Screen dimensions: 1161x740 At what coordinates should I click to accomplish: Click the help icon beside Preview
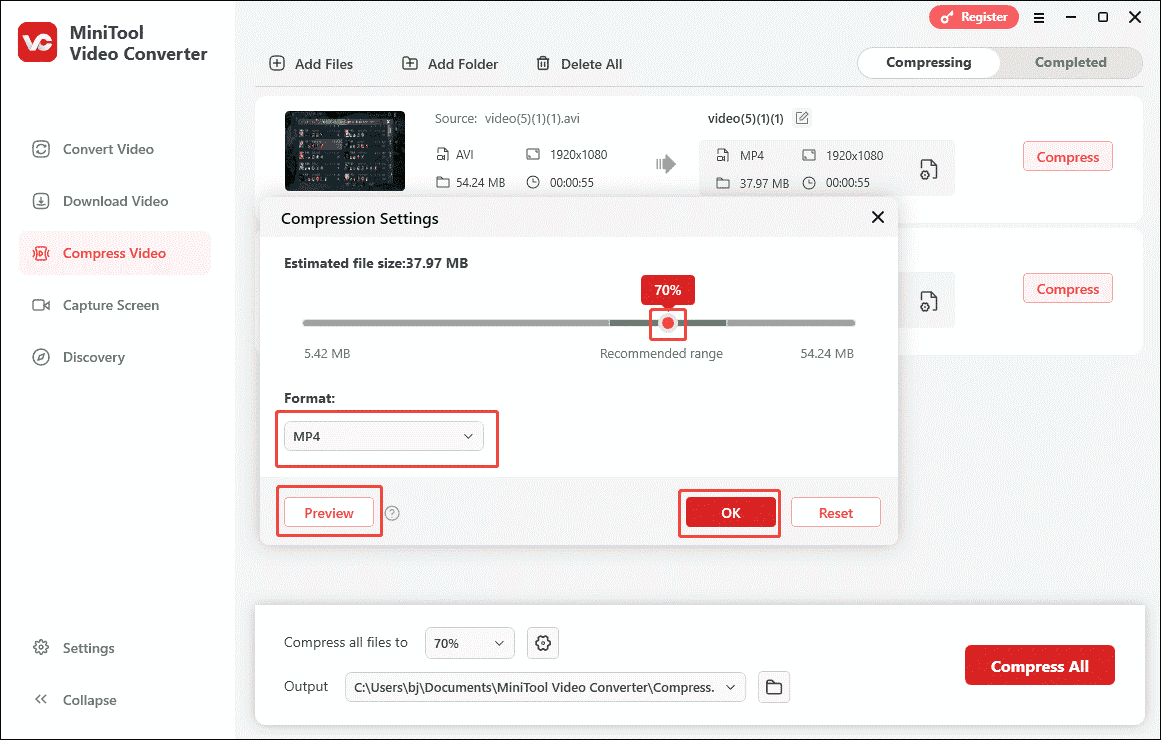point(392,513)
